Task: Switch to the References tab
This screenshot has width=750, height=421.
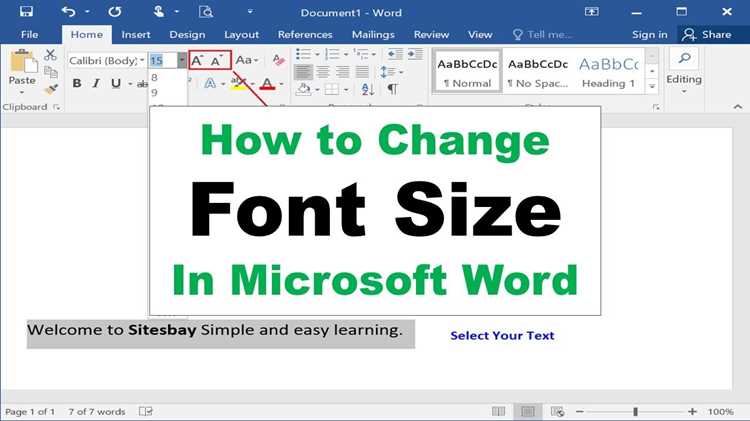Action: 305,34
